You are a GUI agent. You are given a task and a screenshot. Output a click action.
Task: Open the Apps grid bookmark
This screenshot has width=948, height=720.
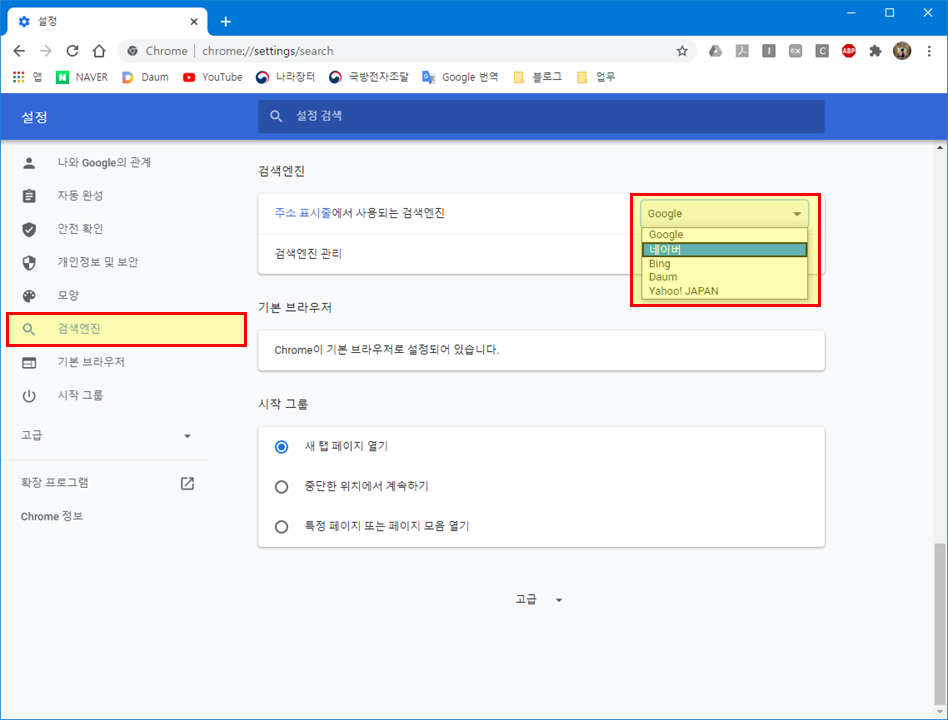pos(27,77)
